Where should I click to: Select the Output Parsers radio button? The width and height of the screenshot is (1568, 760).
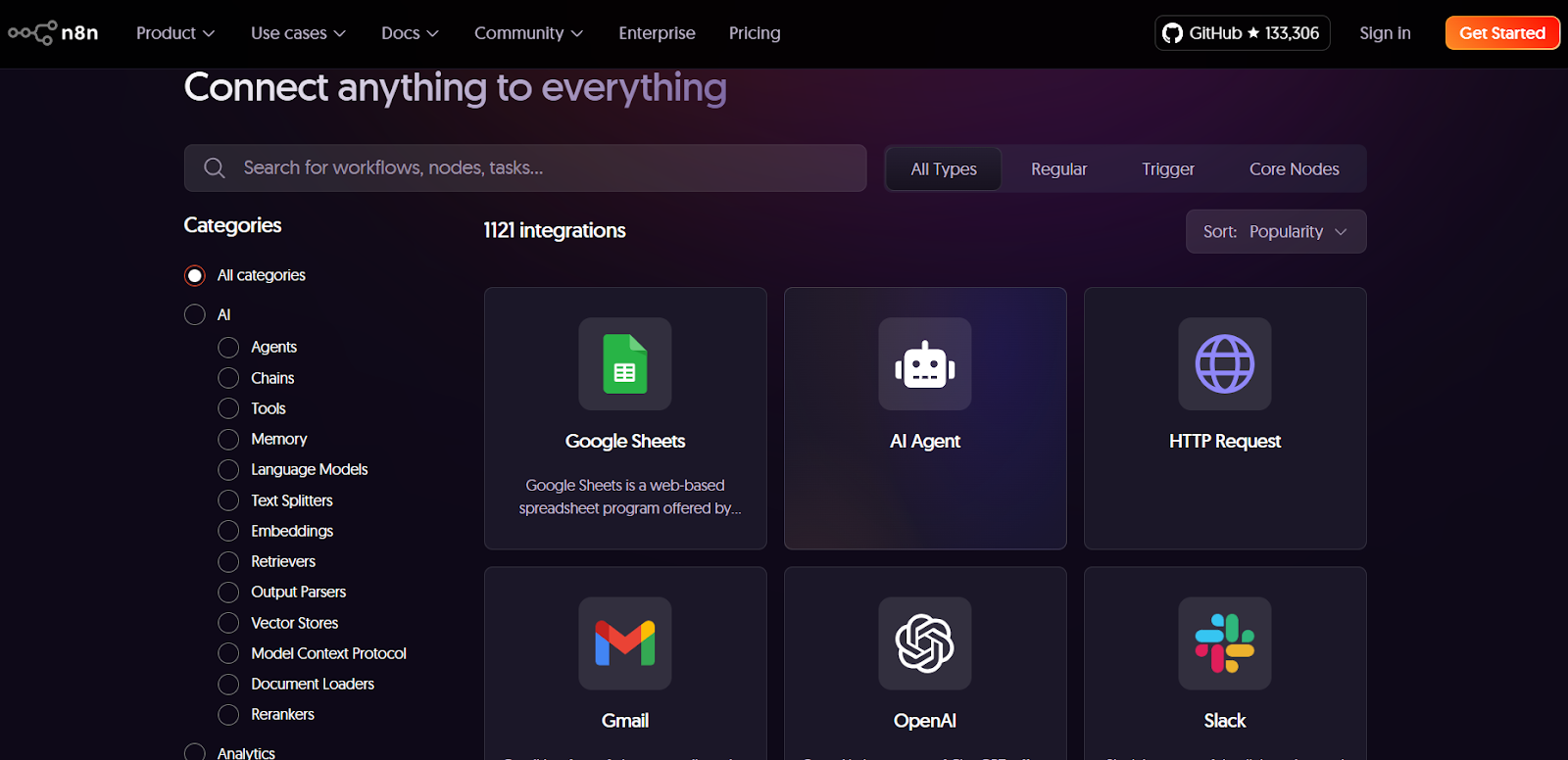pos(228,593)
